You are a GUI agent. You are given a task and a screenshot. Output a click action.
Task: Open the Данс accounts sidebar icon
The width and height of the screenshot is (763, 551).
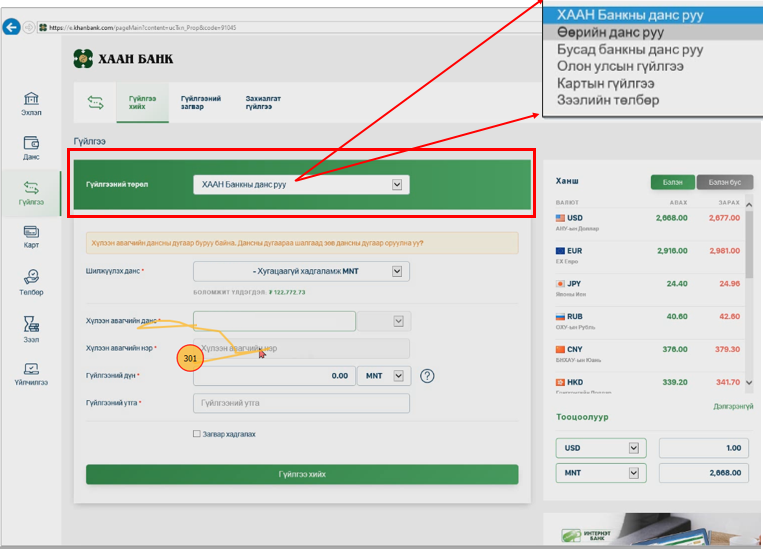31,148
